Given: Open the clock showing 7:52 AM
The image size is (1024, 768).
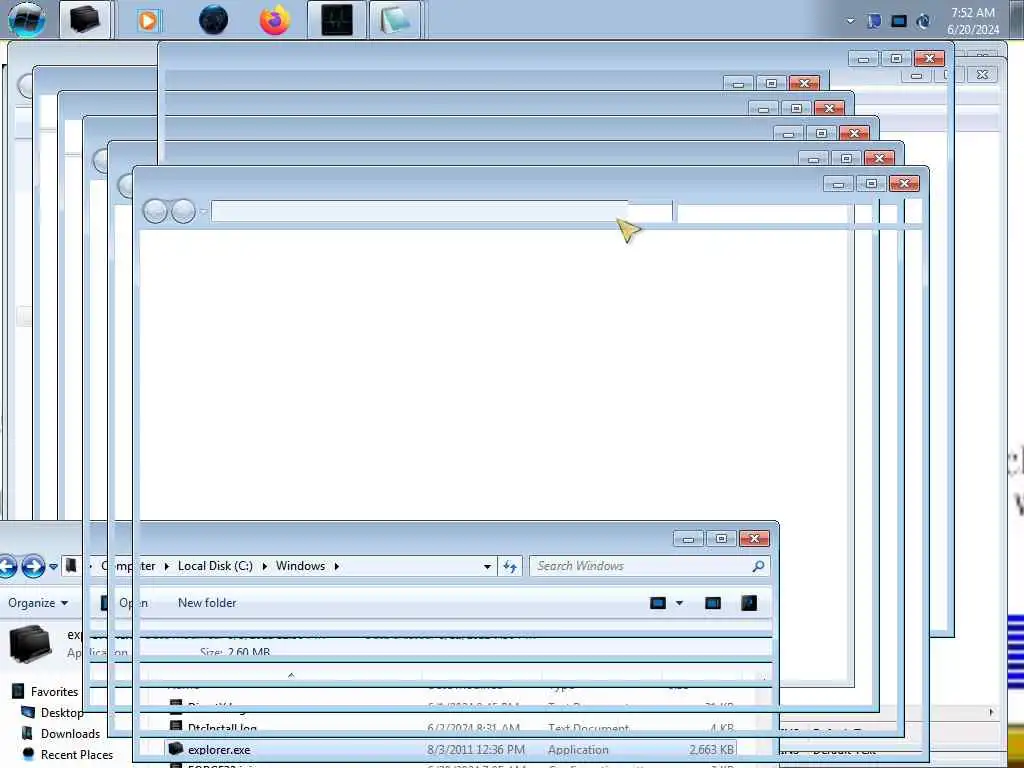Looking at the screenshot, I should pyautogui.click(x=973, y=21).
